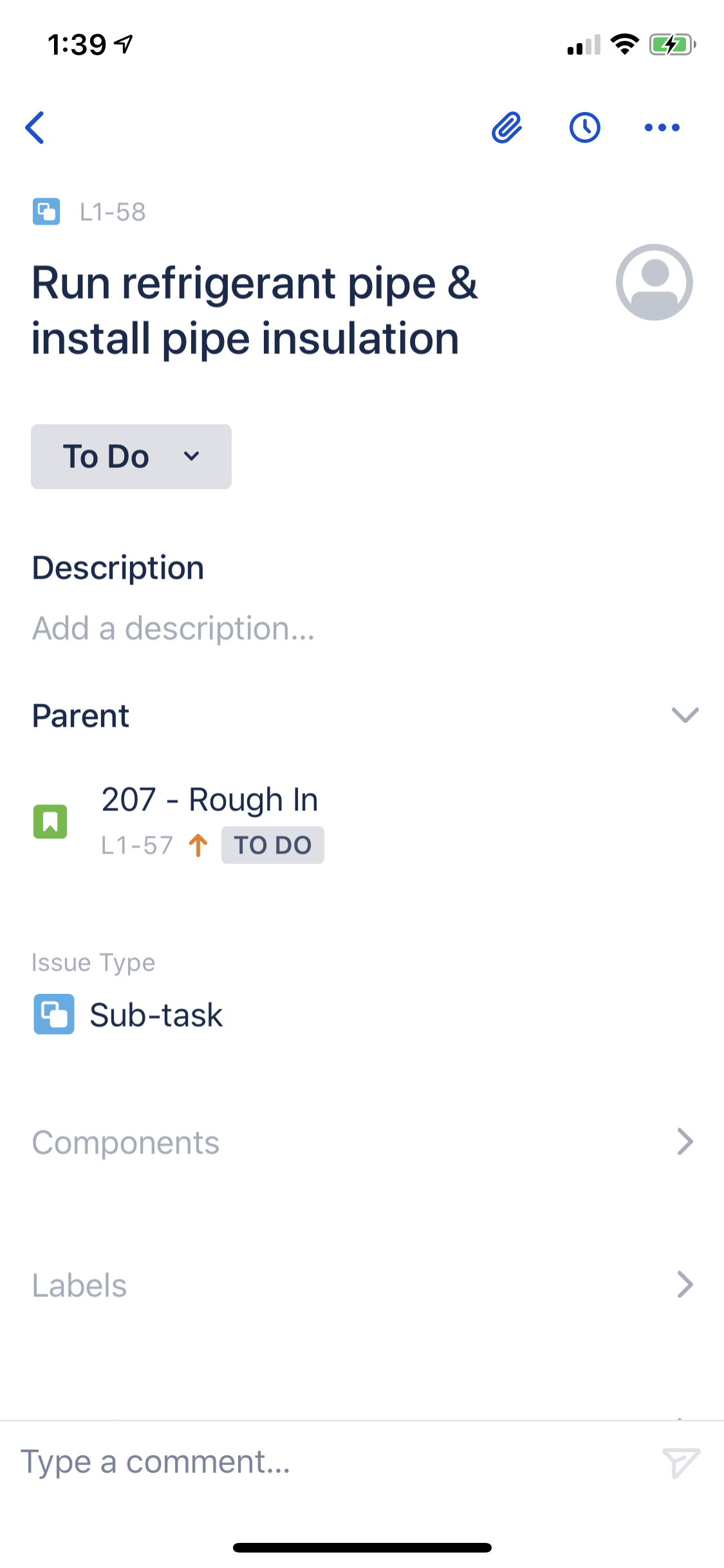Open the To Do status dropdown
The width and height of the screenshot is (724, 1568).
[131, 456]
